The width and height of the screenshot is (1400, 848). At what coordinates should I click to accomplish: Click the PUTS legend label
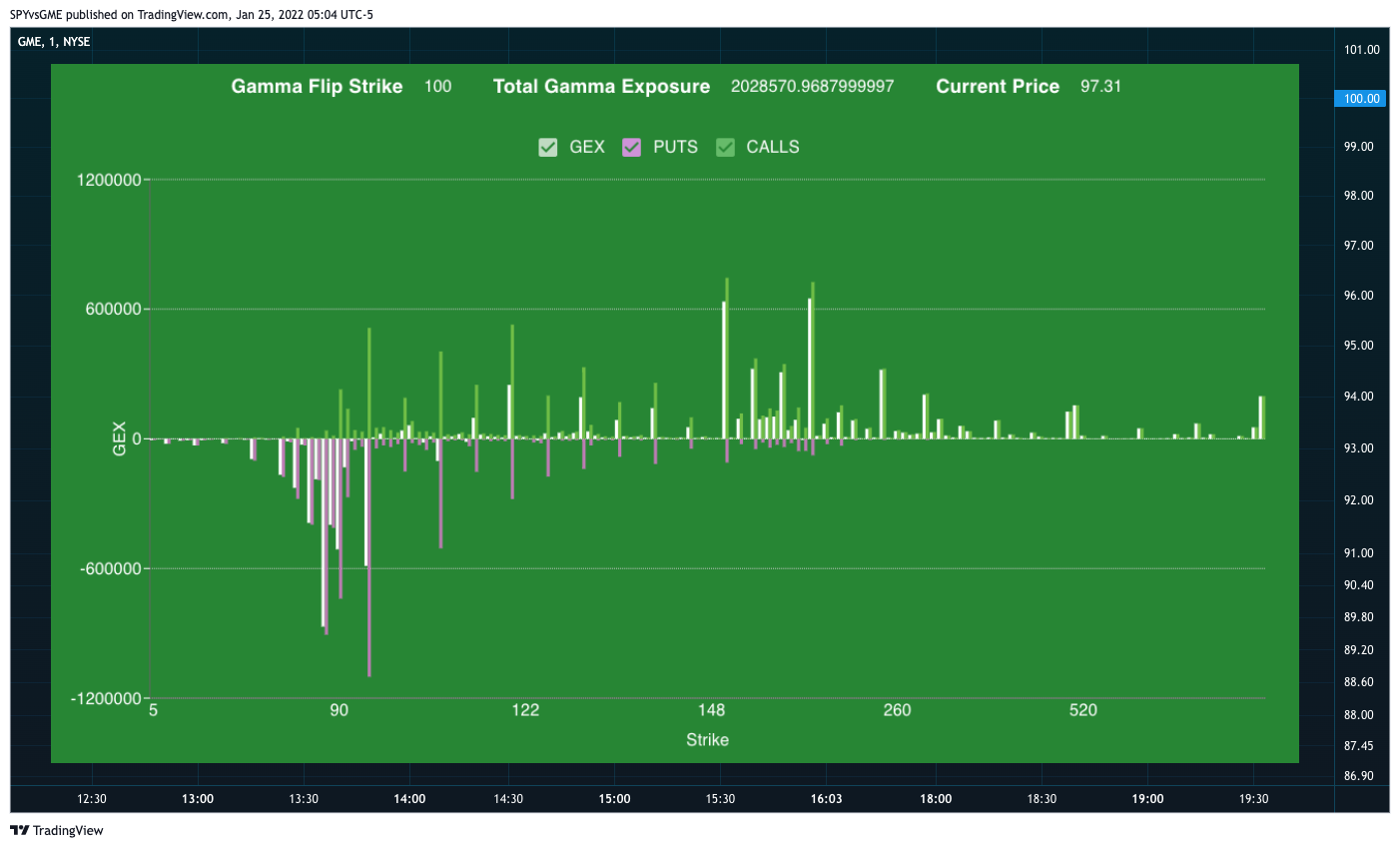pyautogui.click(x=675, y=147)
